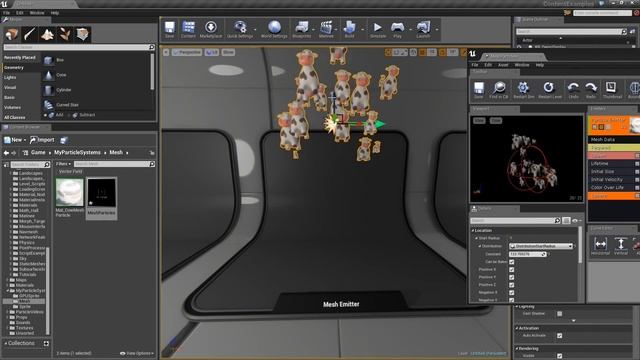This screenshot has width=640, height=360.
Task: Open Help menu in main editor
Action: pos(55,13)
